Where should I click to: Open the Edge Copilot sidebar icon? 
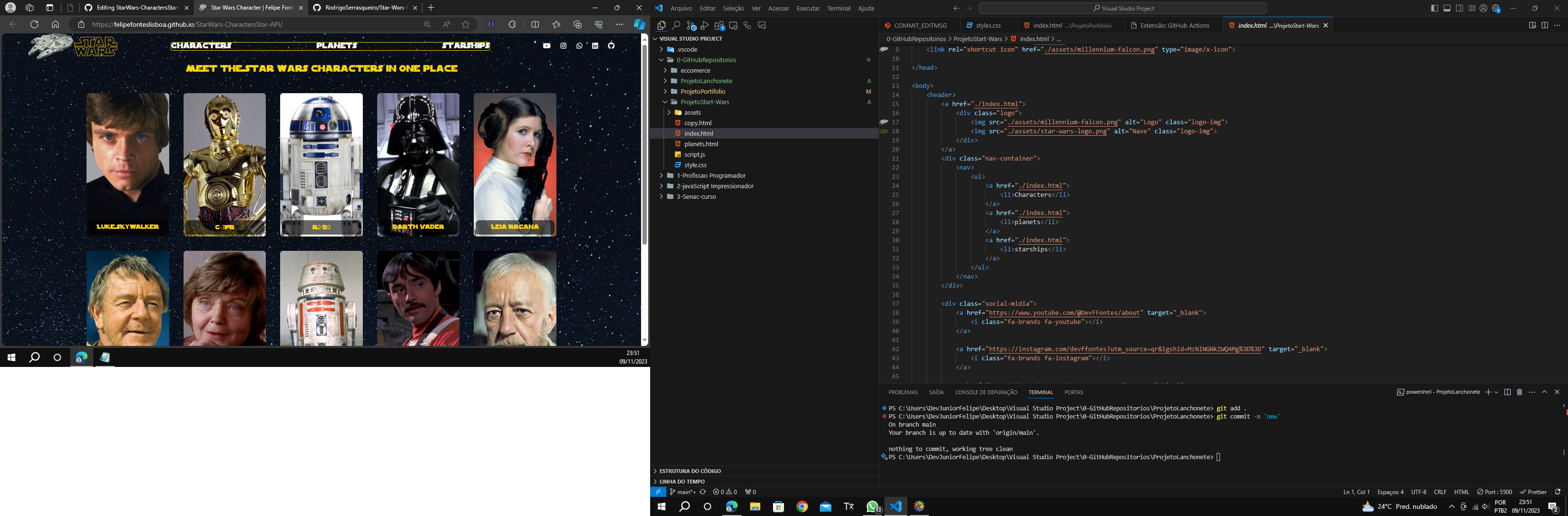(639, 24)
